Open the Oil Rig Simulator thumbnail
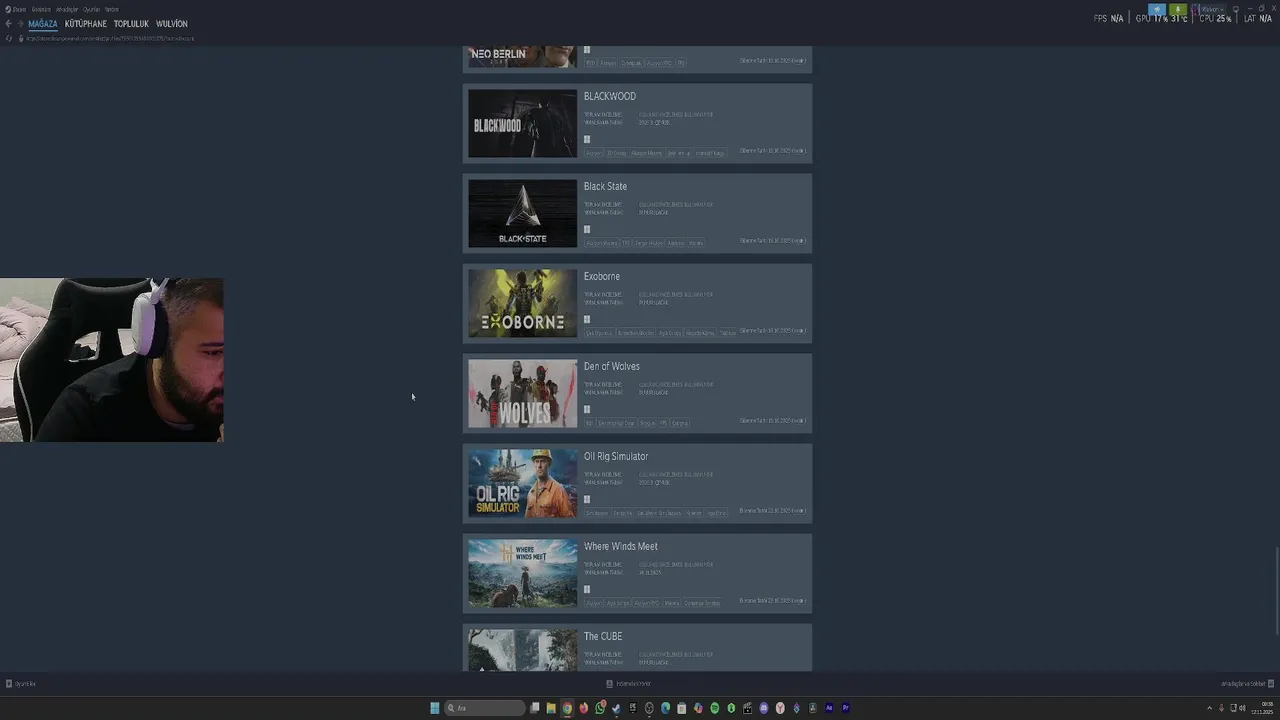This screenshot has width=1280, height=720. tap(523, 483)
